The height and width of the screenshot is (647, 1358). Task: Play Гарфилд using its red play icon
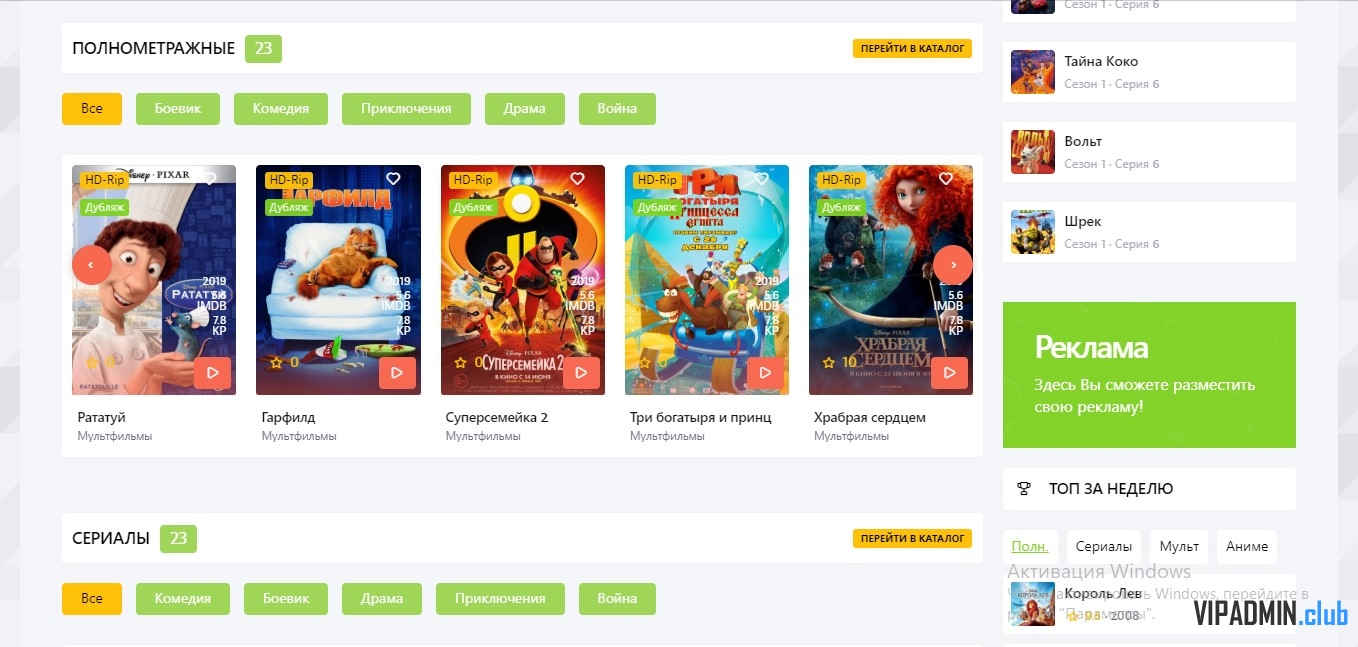pyautogui.click(x=397, y=373)
